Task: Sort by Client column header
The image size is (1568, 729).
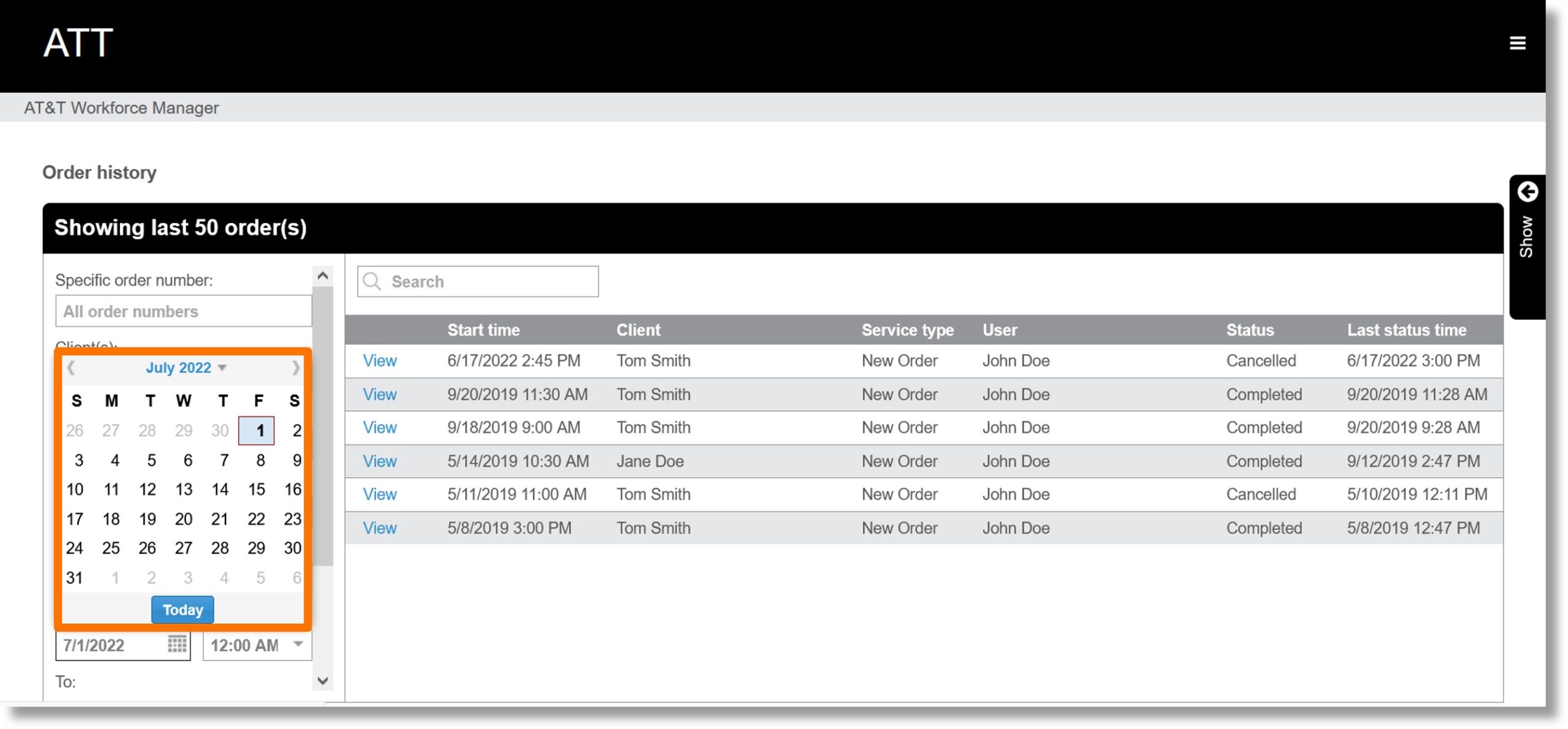Action: [638, 330]
